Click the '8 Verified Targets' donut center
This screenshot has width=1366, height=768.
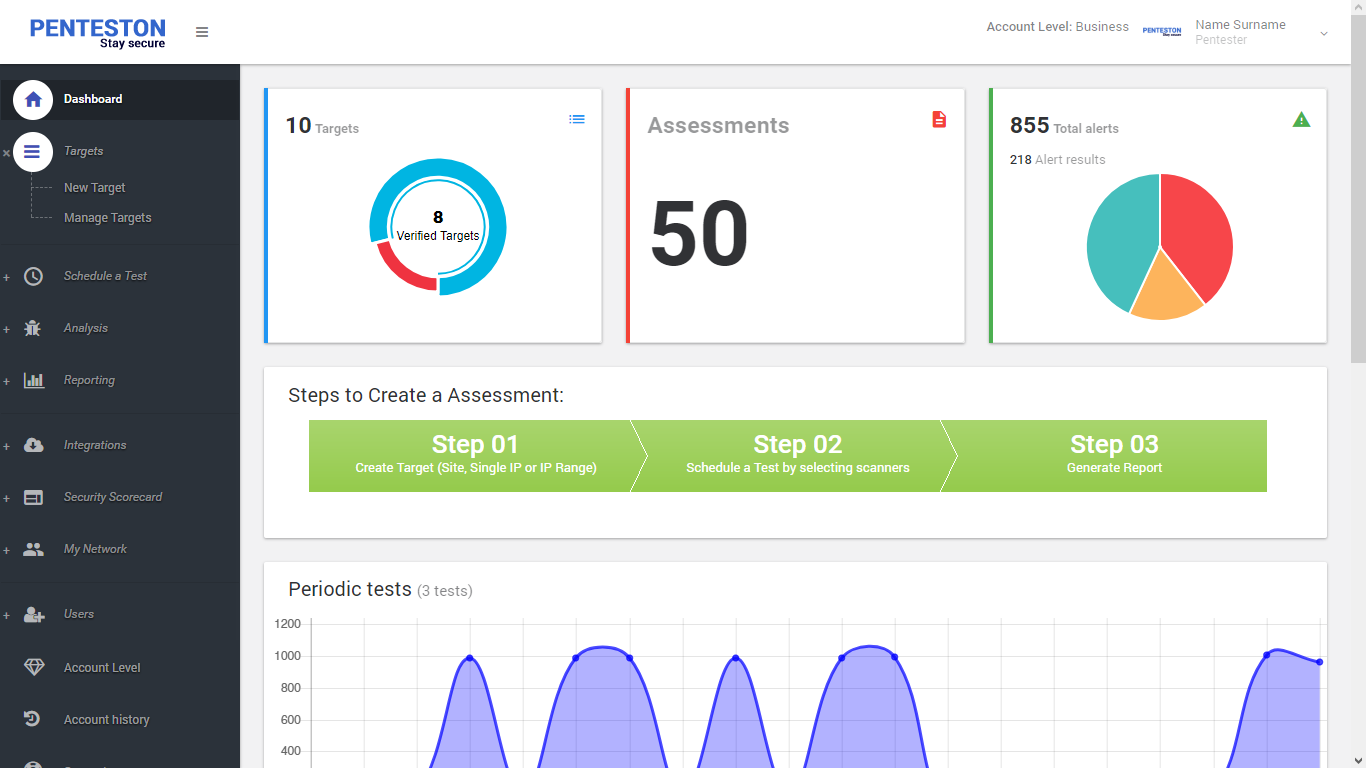pos(438,225)
